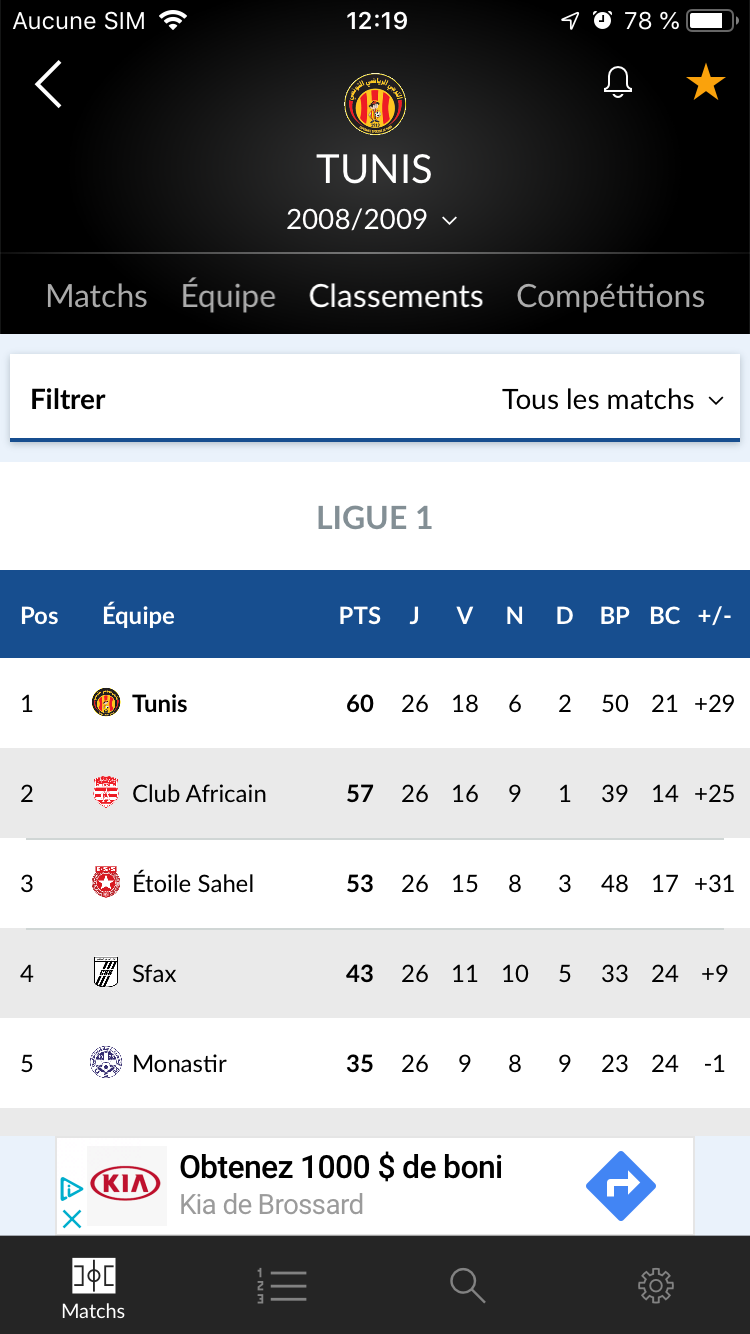Switch to the Matchs tab
Image resolution: width=750 pixels, height=1334 pixels.
tap(97, 296)
